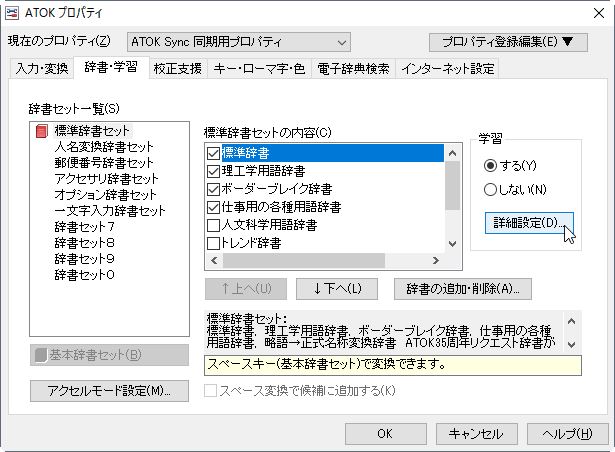Select the 辞書・学習 tab
The width and height of the screenshot is (615, 452).
(111, 67)
